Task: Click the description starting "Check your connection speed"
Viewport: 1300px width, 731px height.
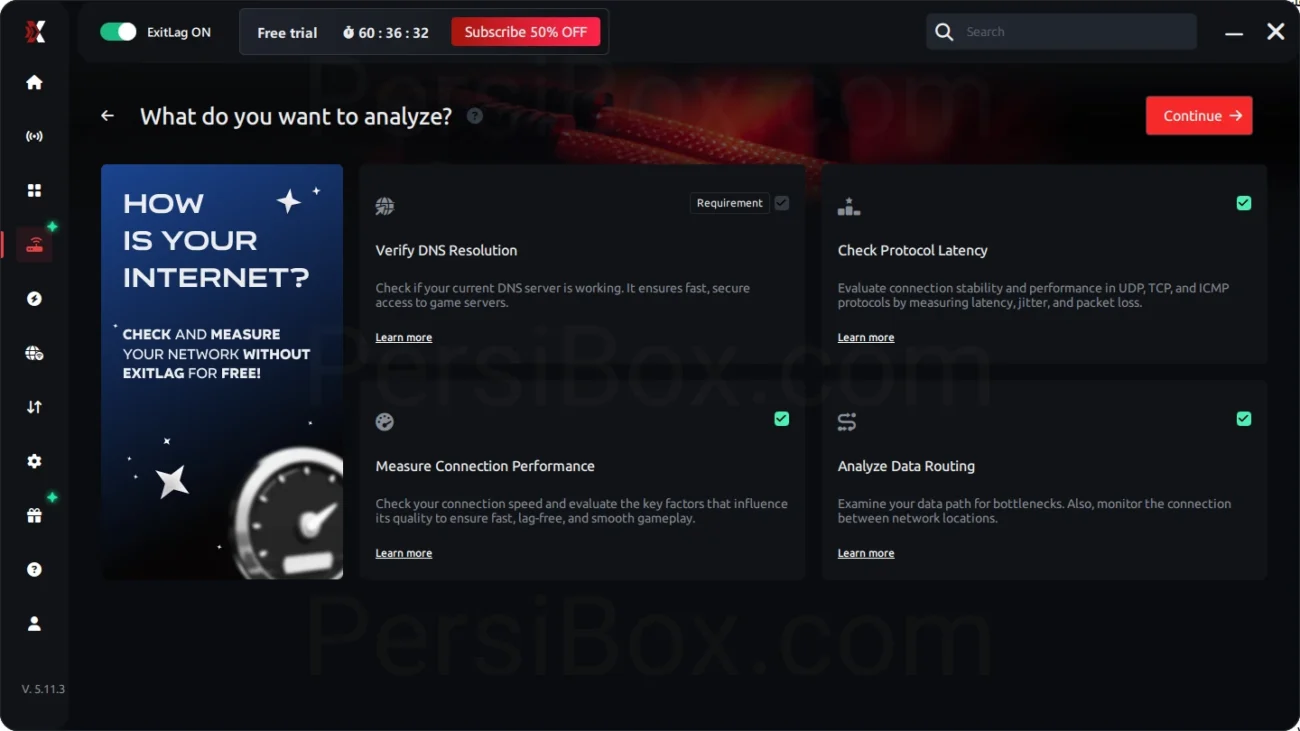Action: (x=581, y=512)
